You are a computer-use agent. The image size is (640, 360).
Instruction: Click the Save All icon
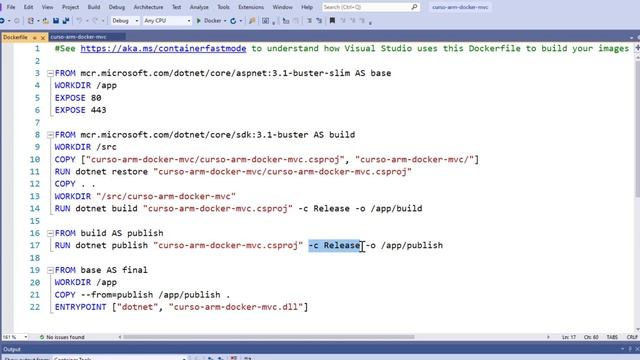coord(66,21)
